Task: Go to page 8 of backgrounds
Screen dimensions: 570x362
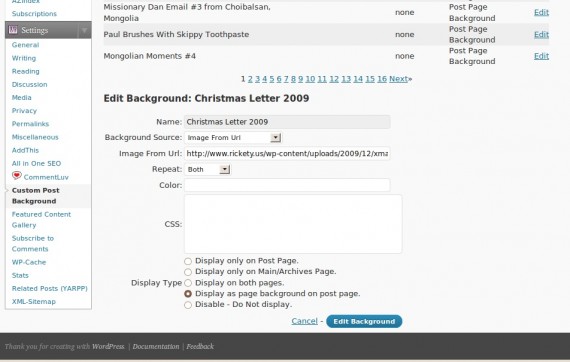Action: coord(293,79)
